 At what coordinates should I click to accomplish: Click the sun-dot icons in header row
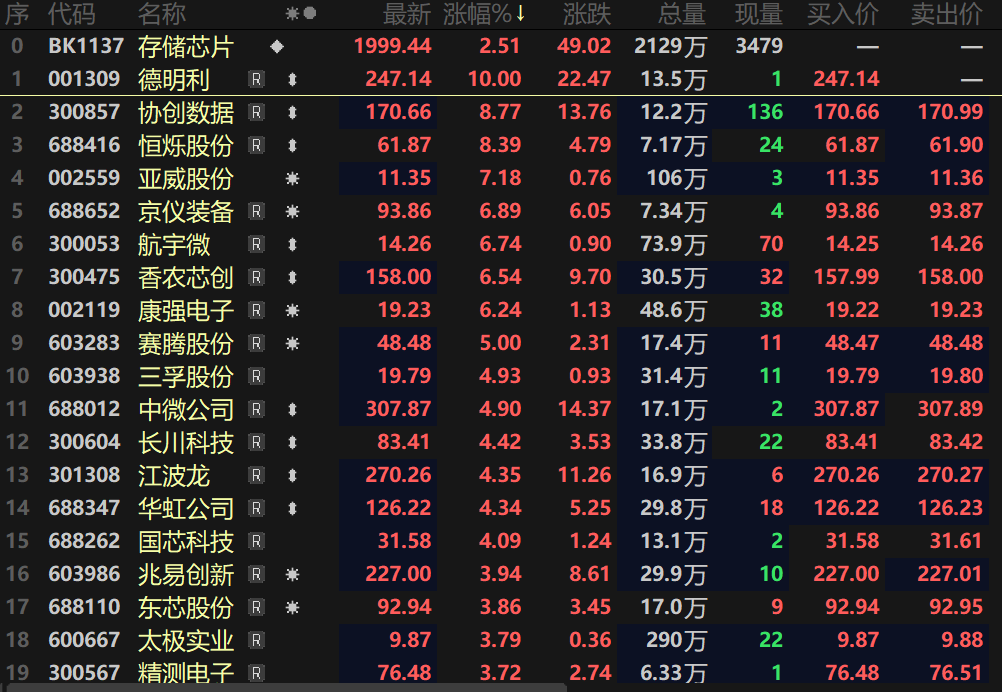click(300, 13)
